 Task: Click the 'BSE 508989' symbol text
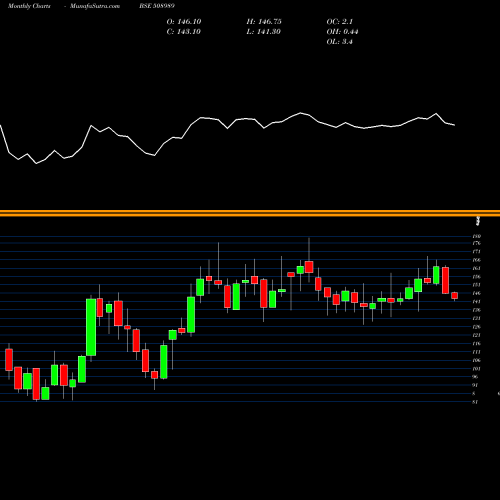point(157,6)
